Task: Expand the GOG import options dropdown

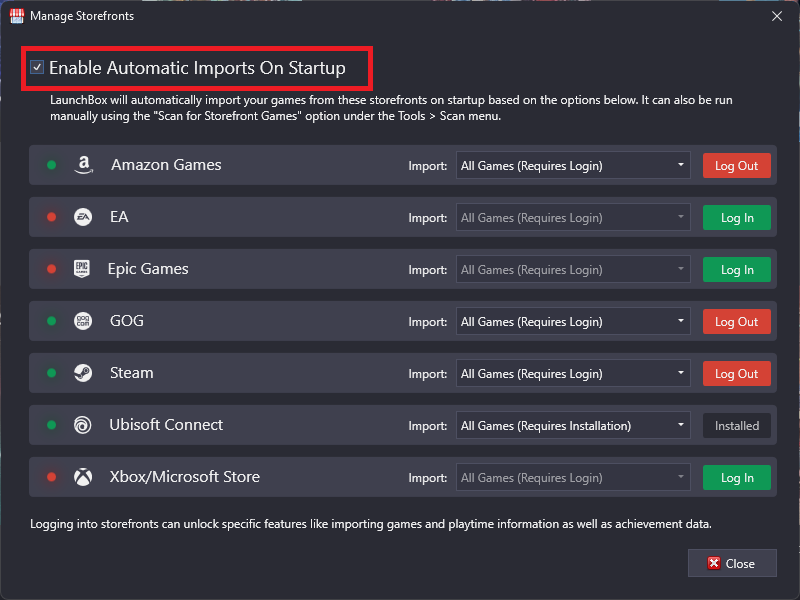Action: click(573, 321)
